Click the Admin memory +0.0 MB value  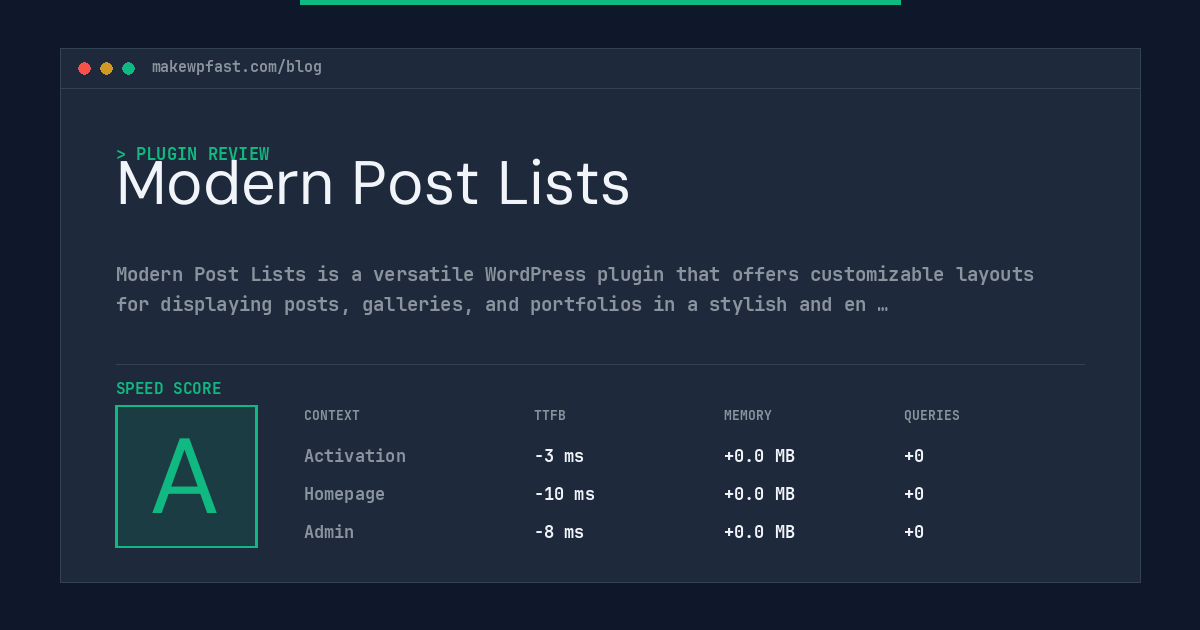pyautogui.click(x=759, y=532)
